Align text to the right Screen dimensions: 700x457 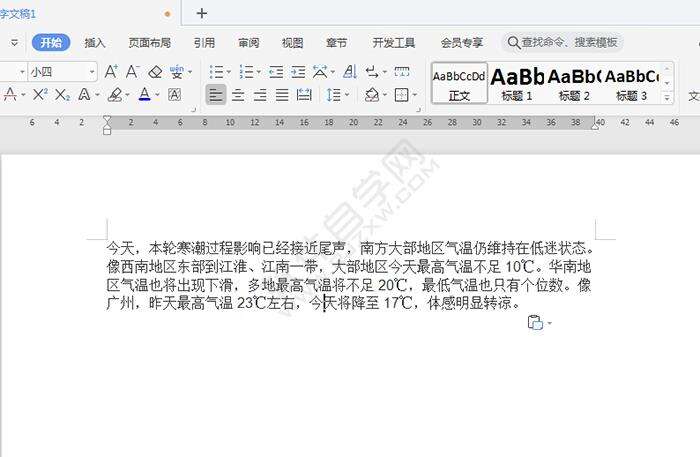pyautogui.click(x=260, y=95)
